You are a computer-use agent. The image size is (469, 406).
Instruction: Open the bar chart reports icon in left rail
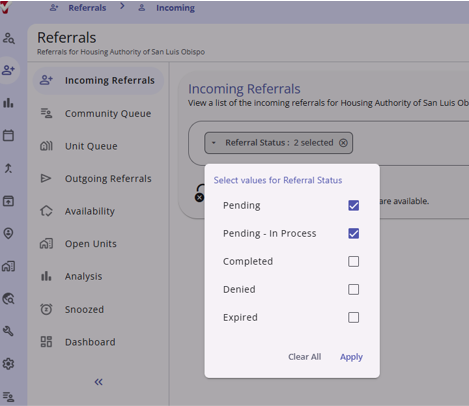coord(8,103)
